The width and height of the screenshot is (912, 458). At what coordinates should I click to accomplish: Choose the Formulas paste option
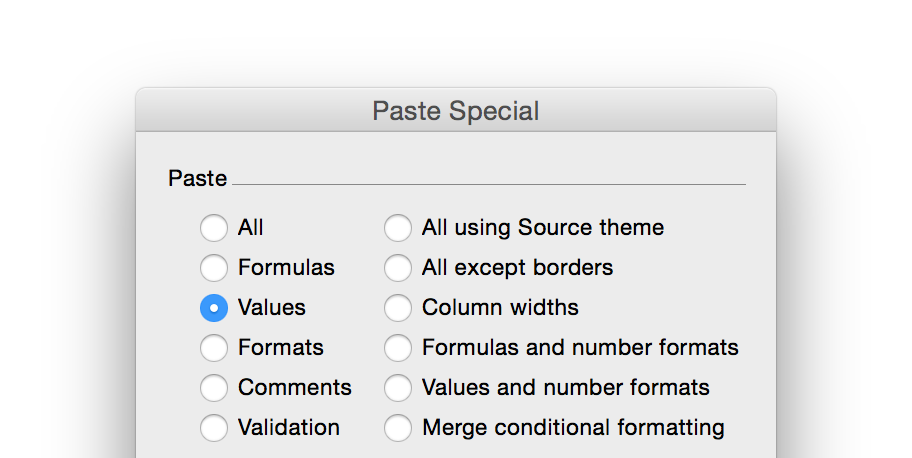coord(214,268)
